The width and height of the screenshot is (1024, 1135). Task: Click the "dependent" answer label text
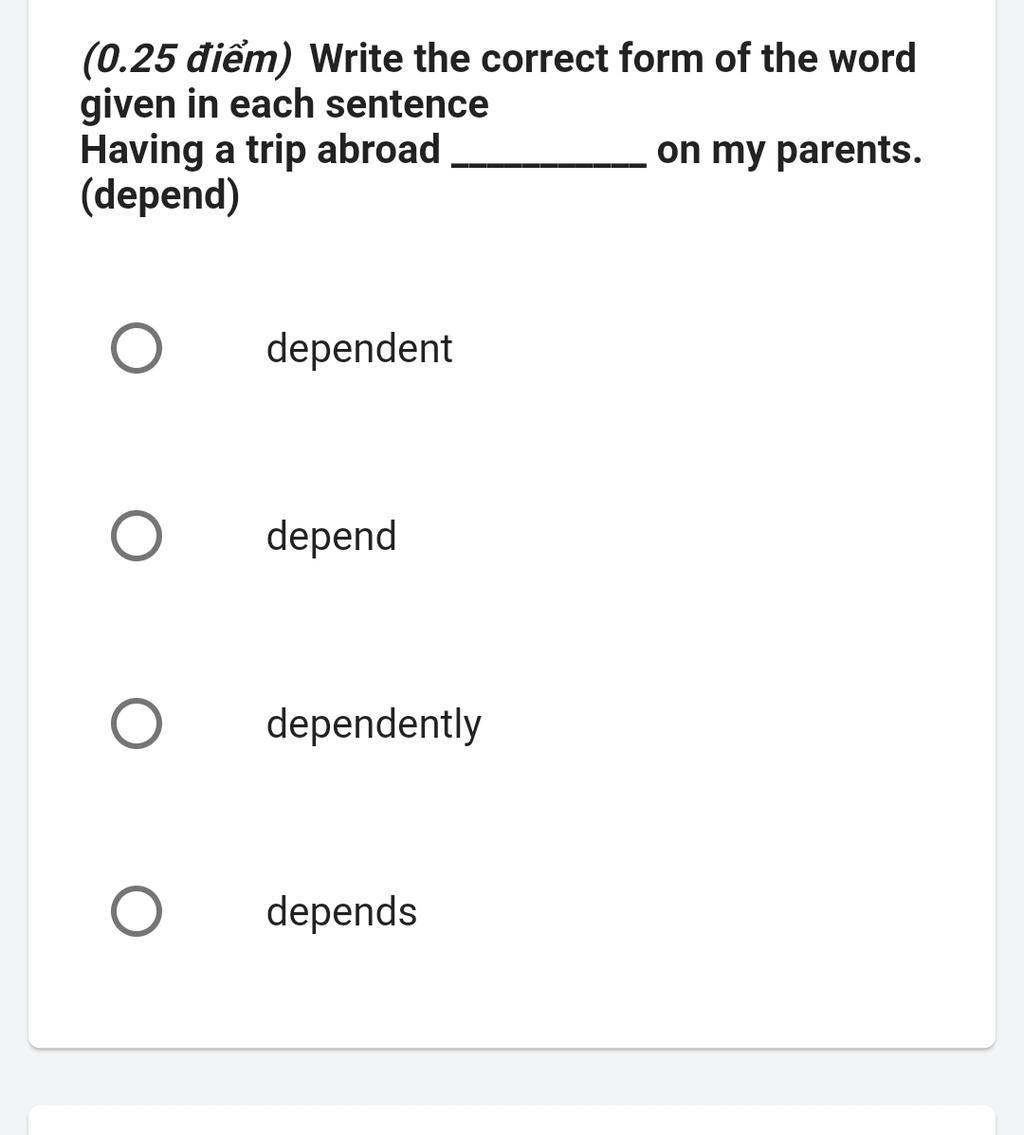(359, 349)
